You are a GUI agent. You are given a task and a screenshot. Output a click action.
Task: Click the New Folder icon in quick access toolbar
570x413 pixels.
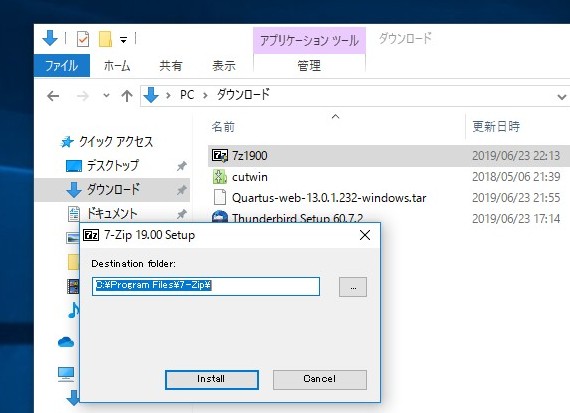coord(105,39)
